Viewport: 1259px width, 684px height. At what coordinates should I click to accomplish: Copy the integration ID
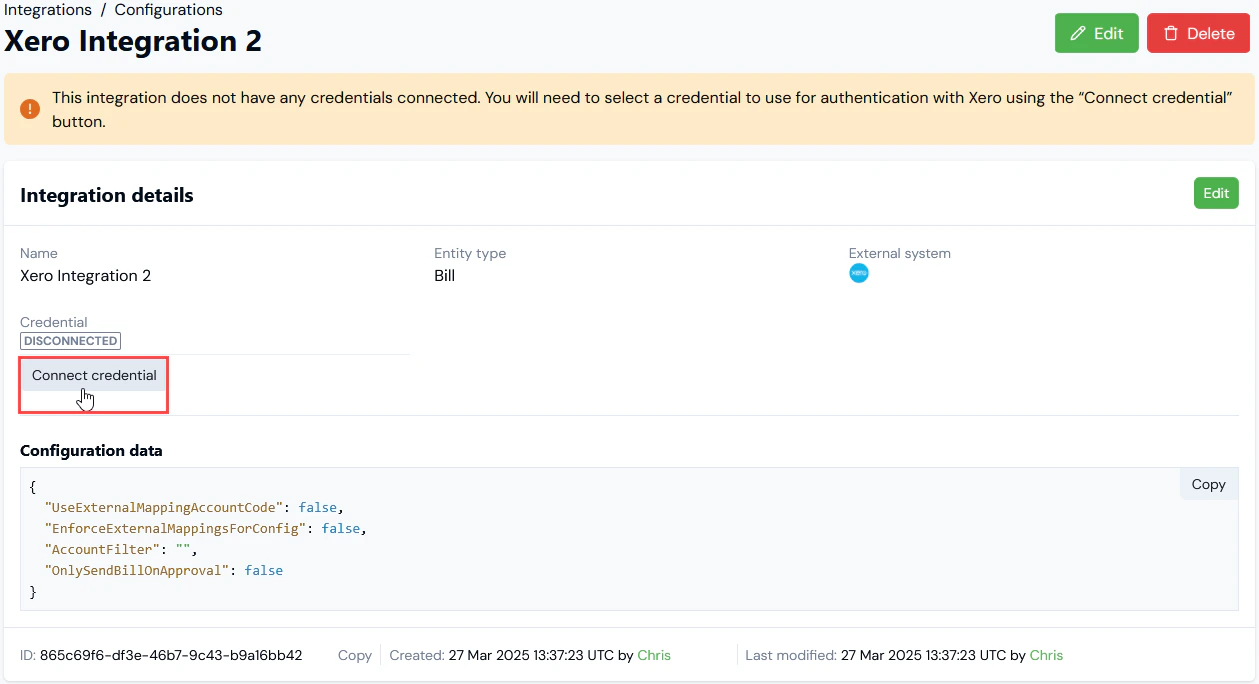coord(354,655)
